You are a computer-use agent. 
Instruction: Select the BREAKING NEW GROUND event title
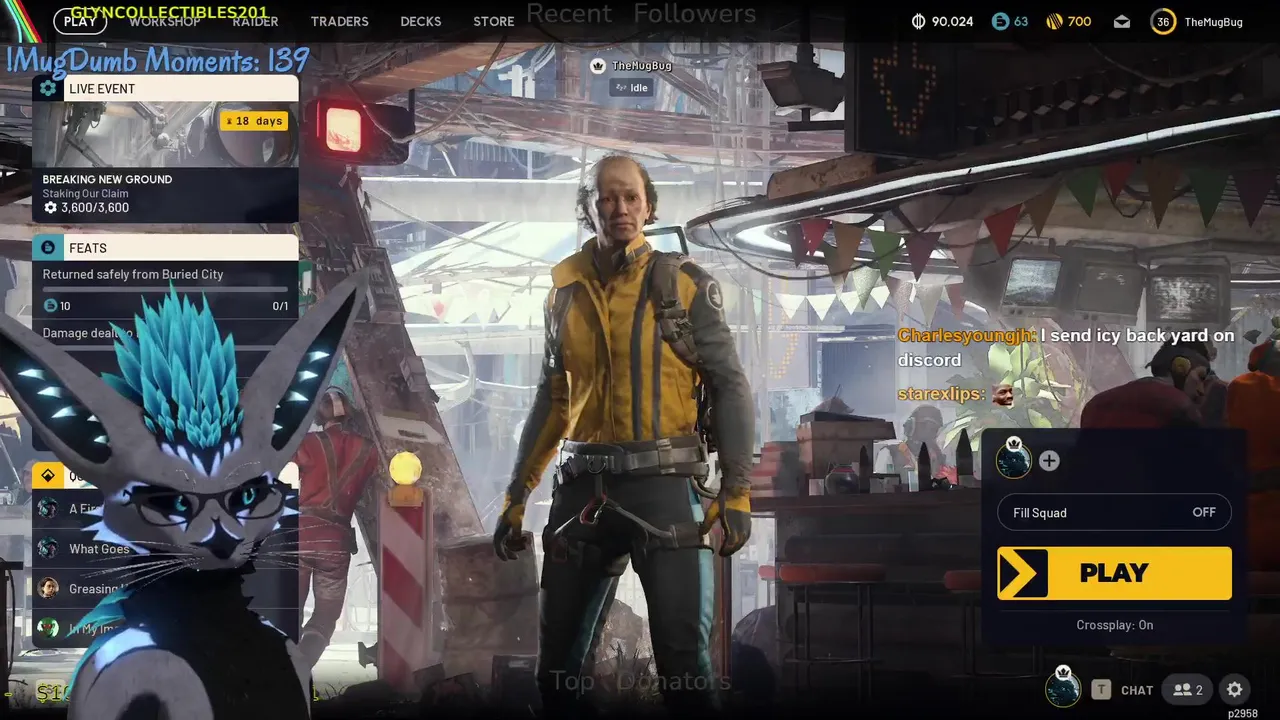coord(107,179)
